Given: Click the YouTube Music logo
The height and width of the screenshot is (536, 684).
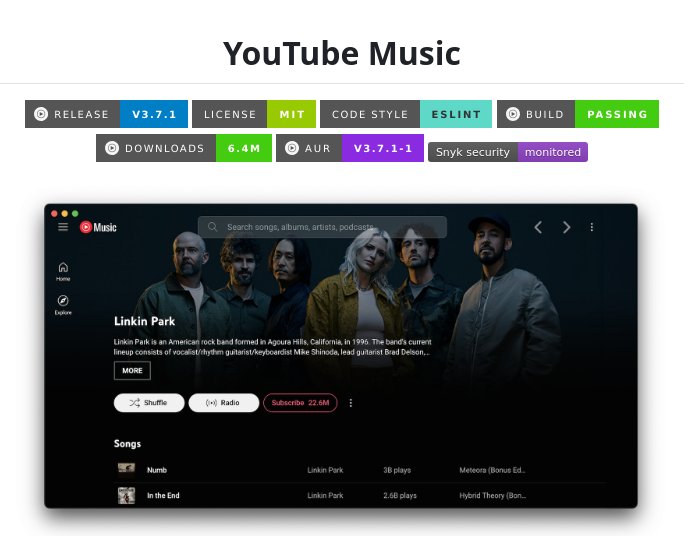Looking at the screenshot, I should (x=98, y=227).
